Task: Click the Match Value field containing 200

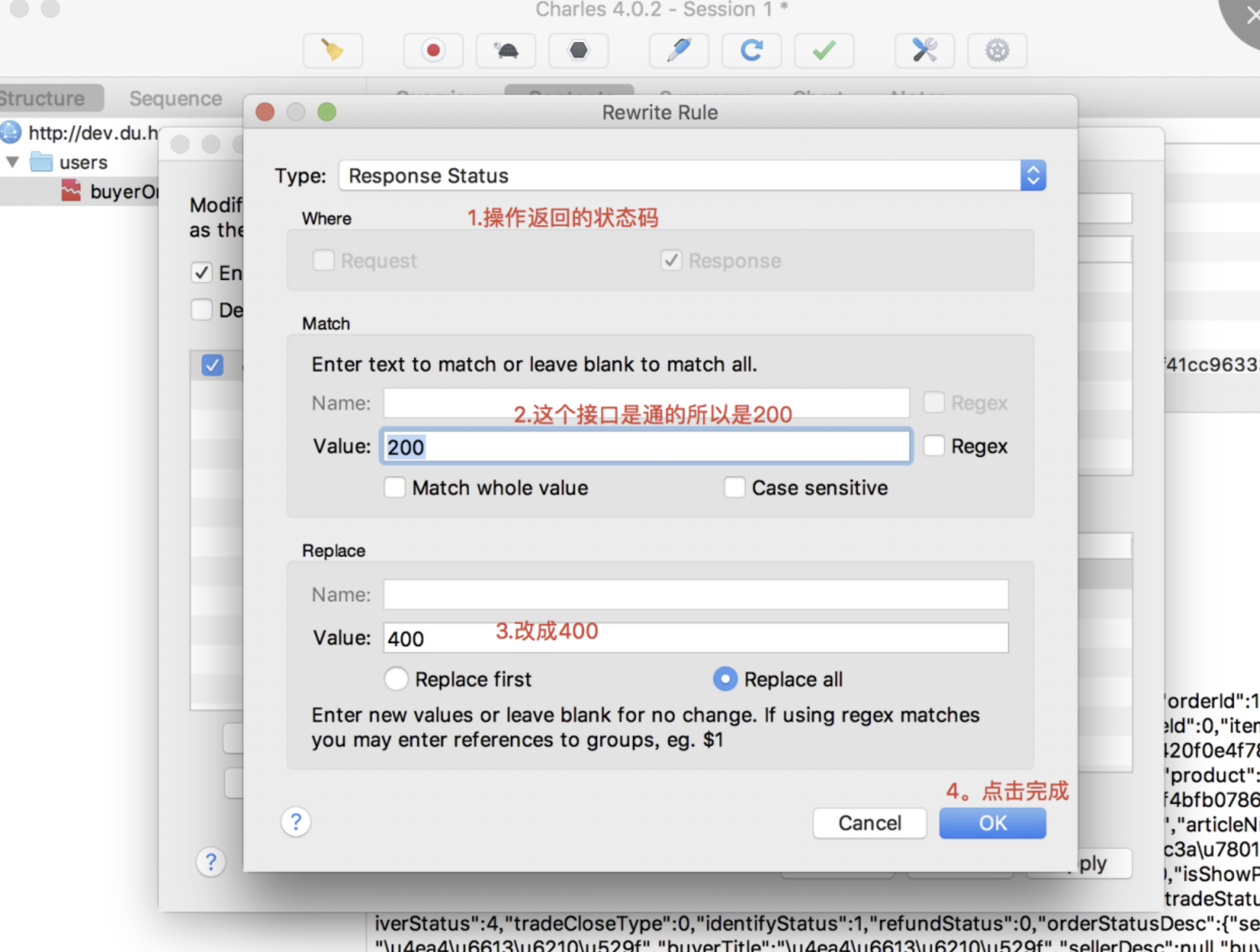Action: 646,446
